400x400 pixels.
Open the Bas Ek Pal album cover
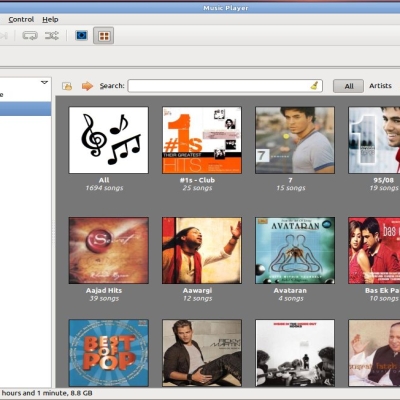coord(374,250)
